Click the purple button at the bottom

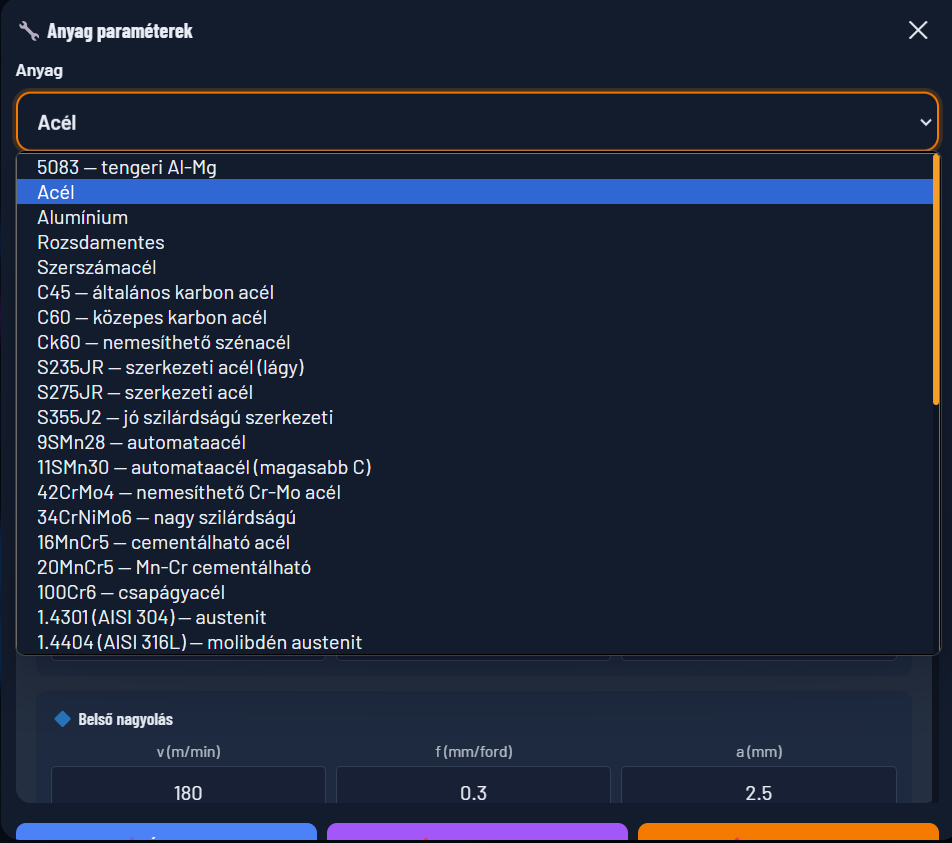coord(477,832)
